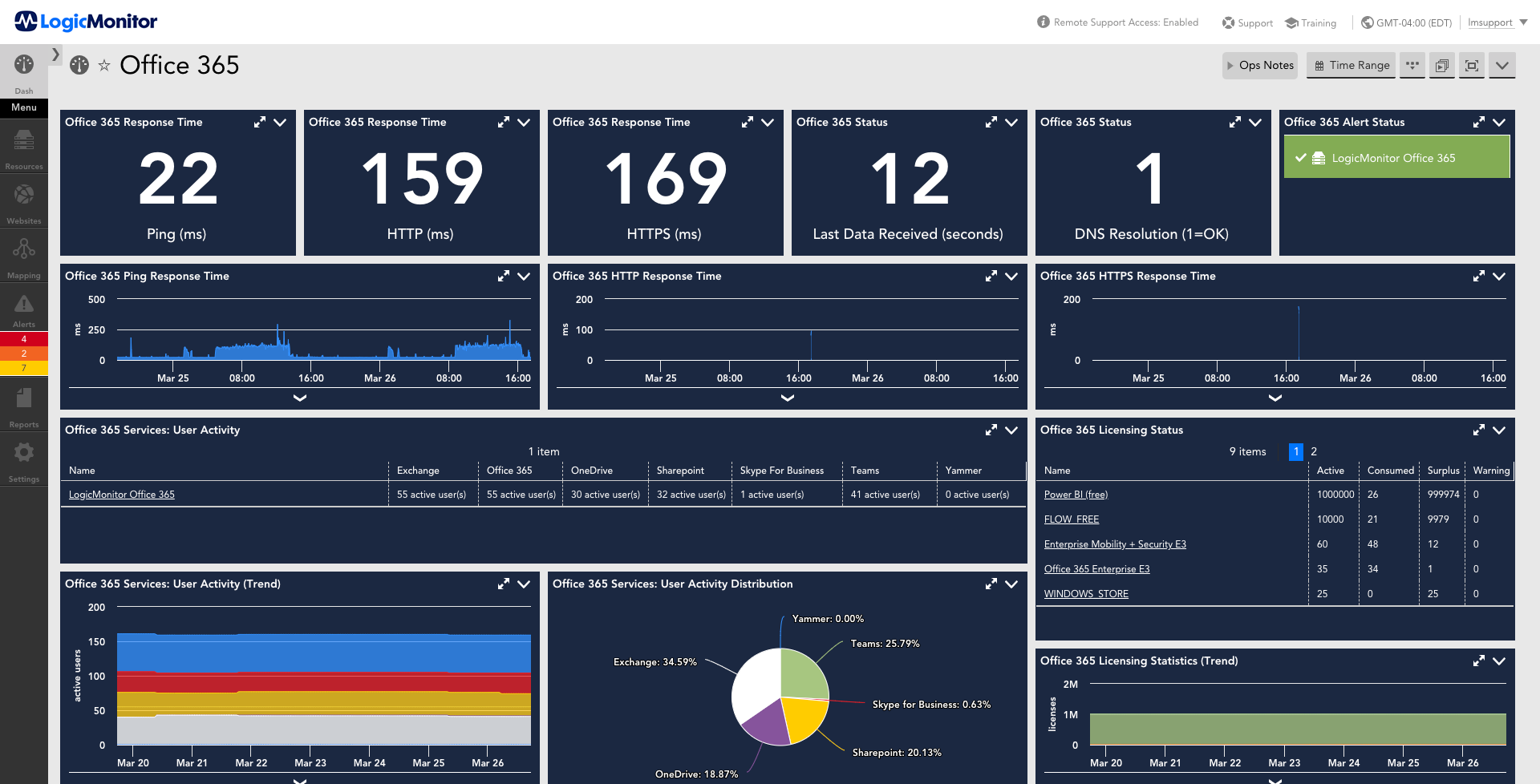Open Mapping in the left sidebar

point(24,257)
